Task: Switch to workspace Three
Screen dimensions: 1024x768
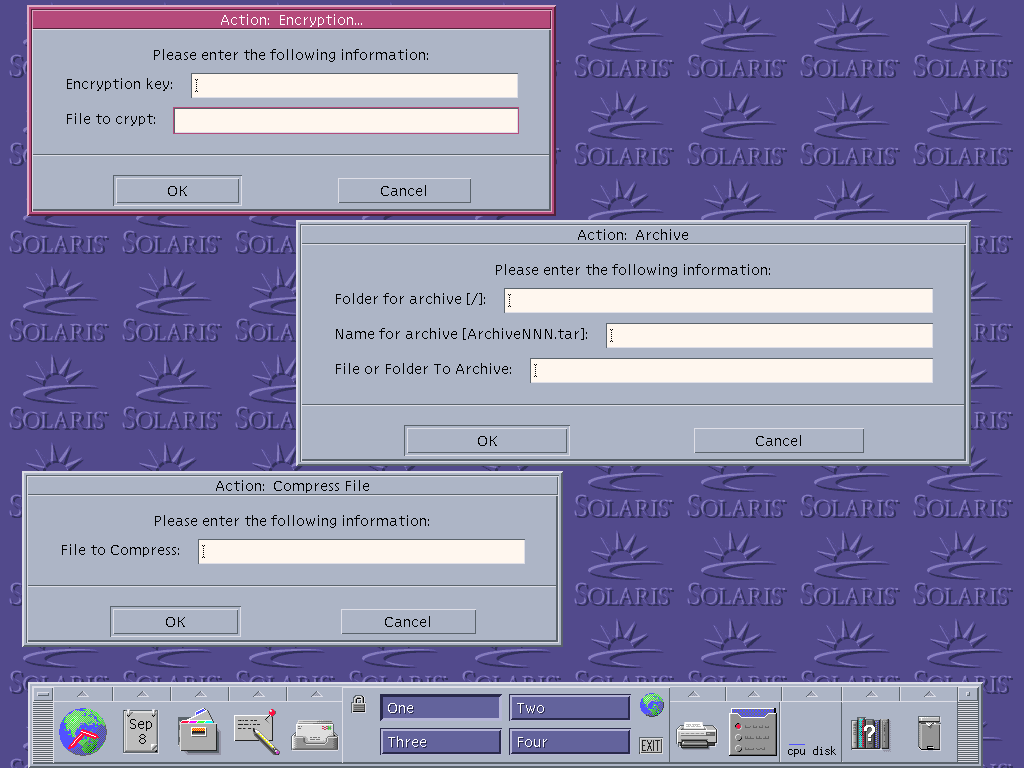Action: pos(441,742)
